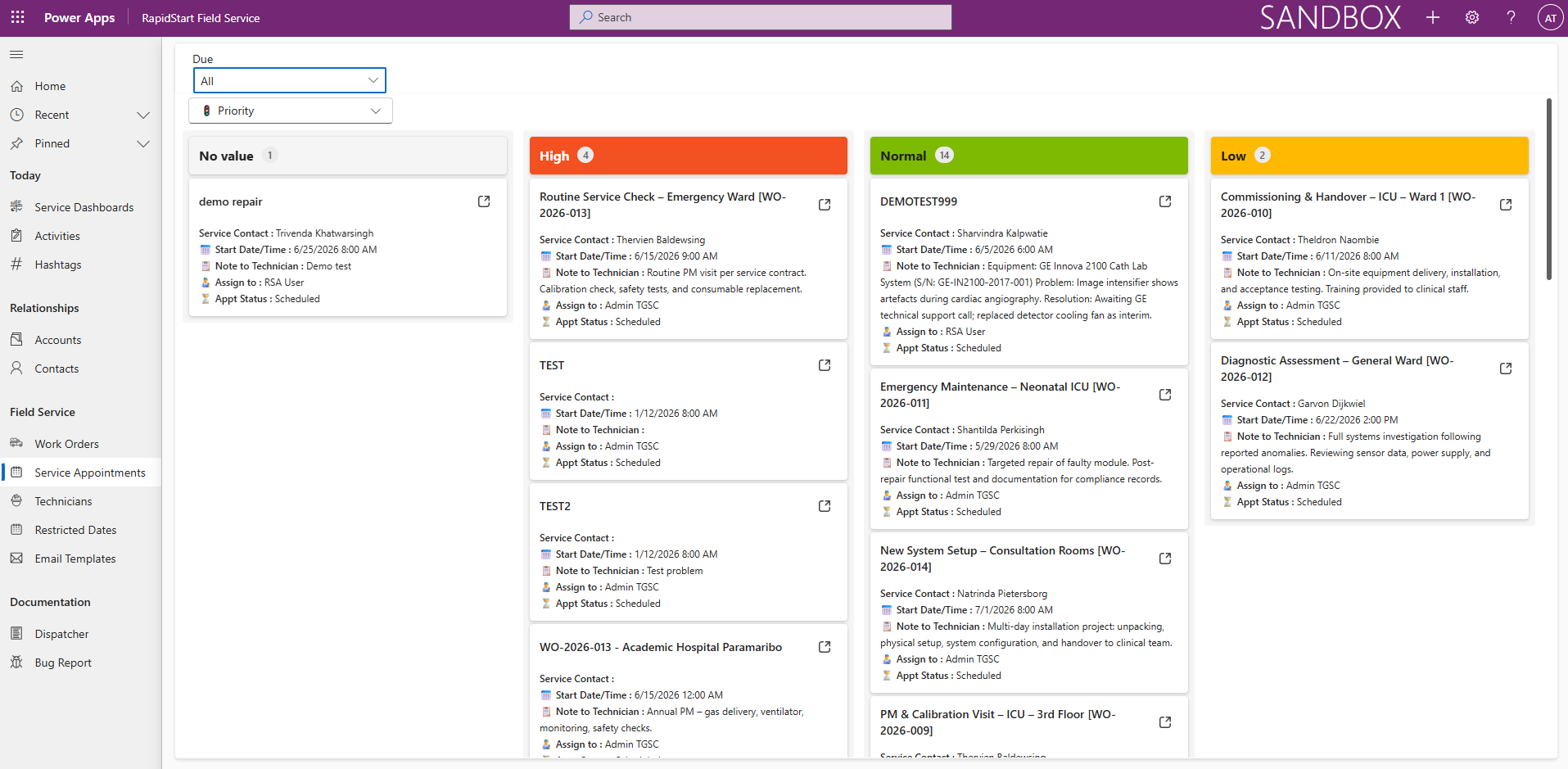
Task: Open the Due filter dropdown showing All
Action: point(290,80)
